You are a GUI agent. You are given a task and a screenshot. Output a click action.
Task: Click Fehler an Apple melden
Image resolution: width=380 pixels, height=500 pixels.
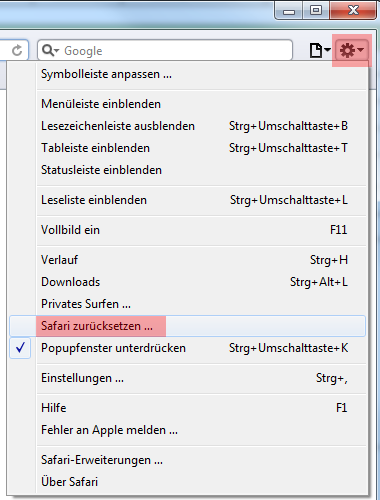[188, 430]
